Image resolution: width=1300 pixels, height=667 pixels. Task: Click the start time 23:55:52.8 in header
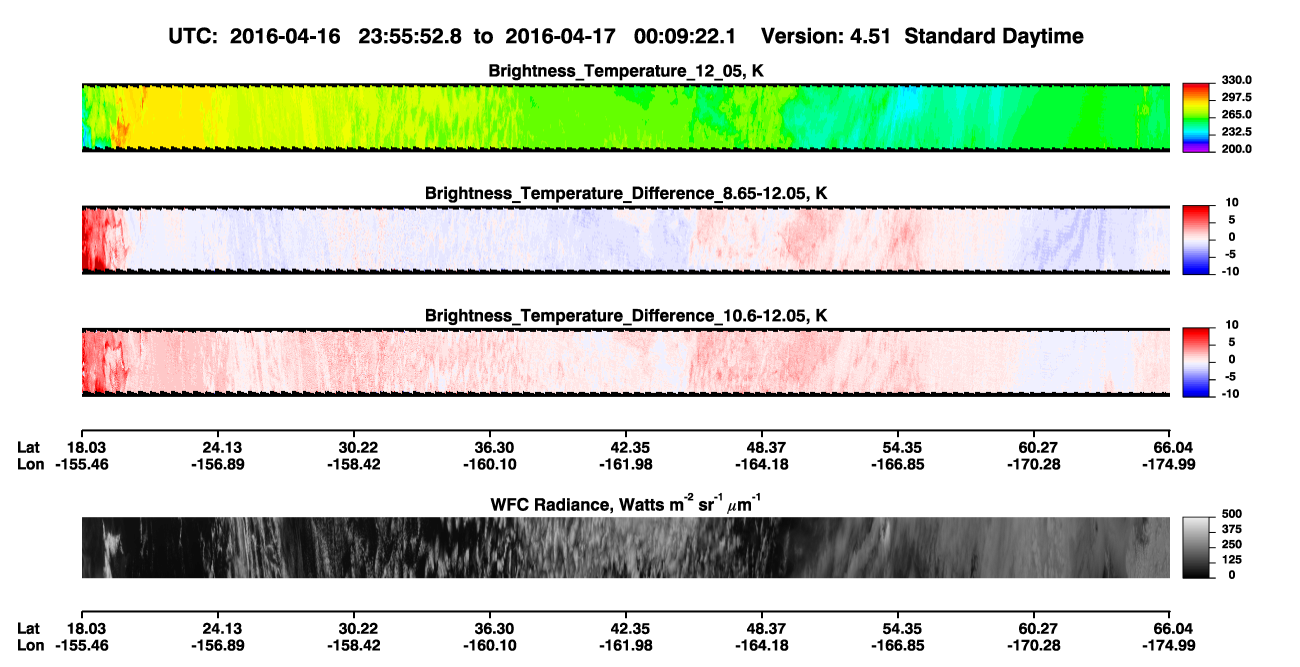coord(410,37)
